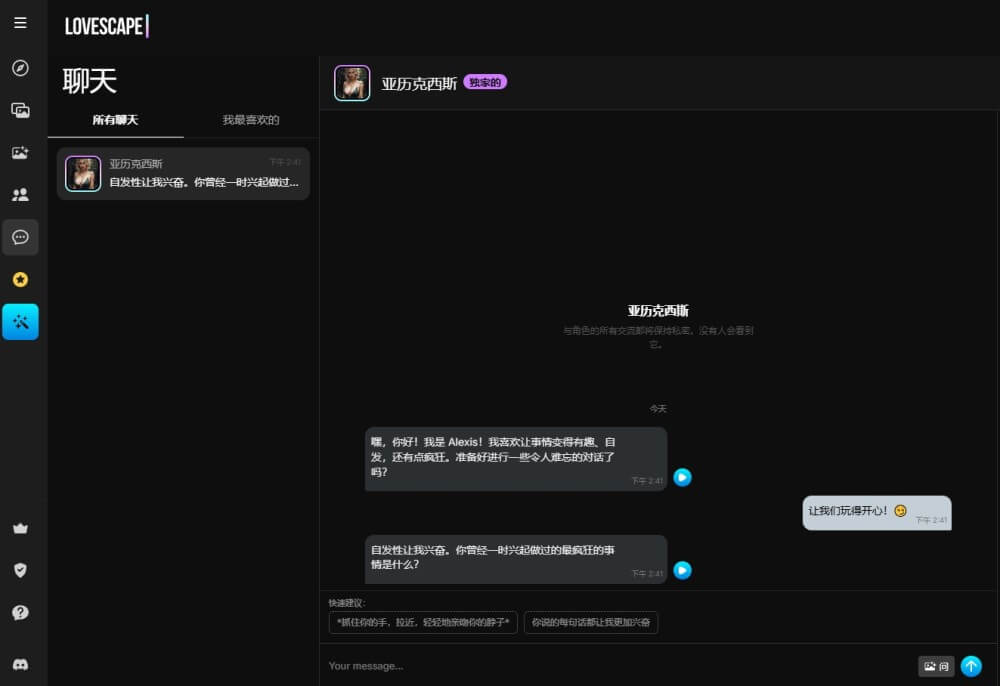Open the hamburger menu

(x=20, y=23)
